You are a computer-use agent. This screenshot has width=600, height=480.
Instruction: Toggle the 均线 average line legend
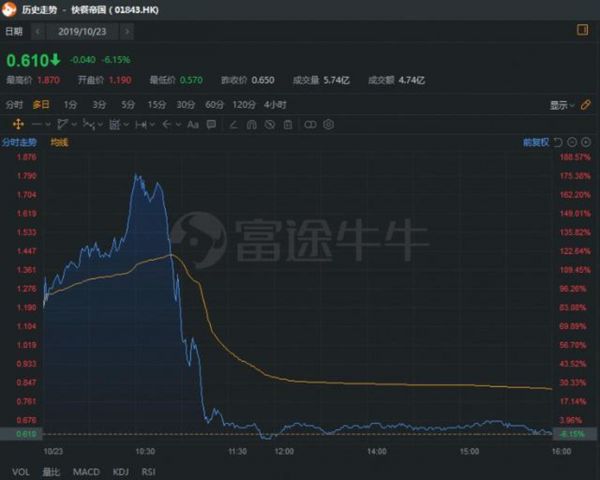58,143
